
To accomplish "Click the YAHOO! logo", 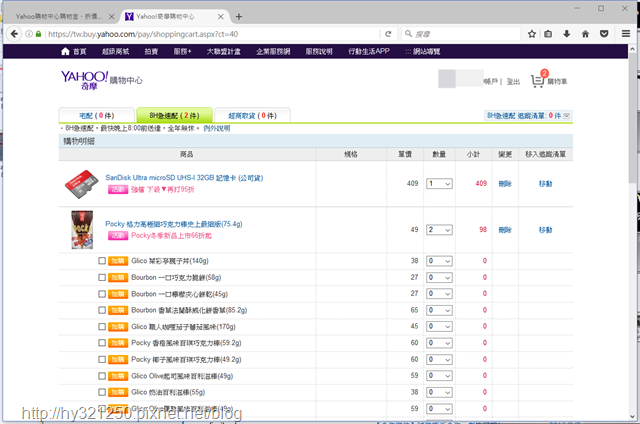I will (84, 79).
